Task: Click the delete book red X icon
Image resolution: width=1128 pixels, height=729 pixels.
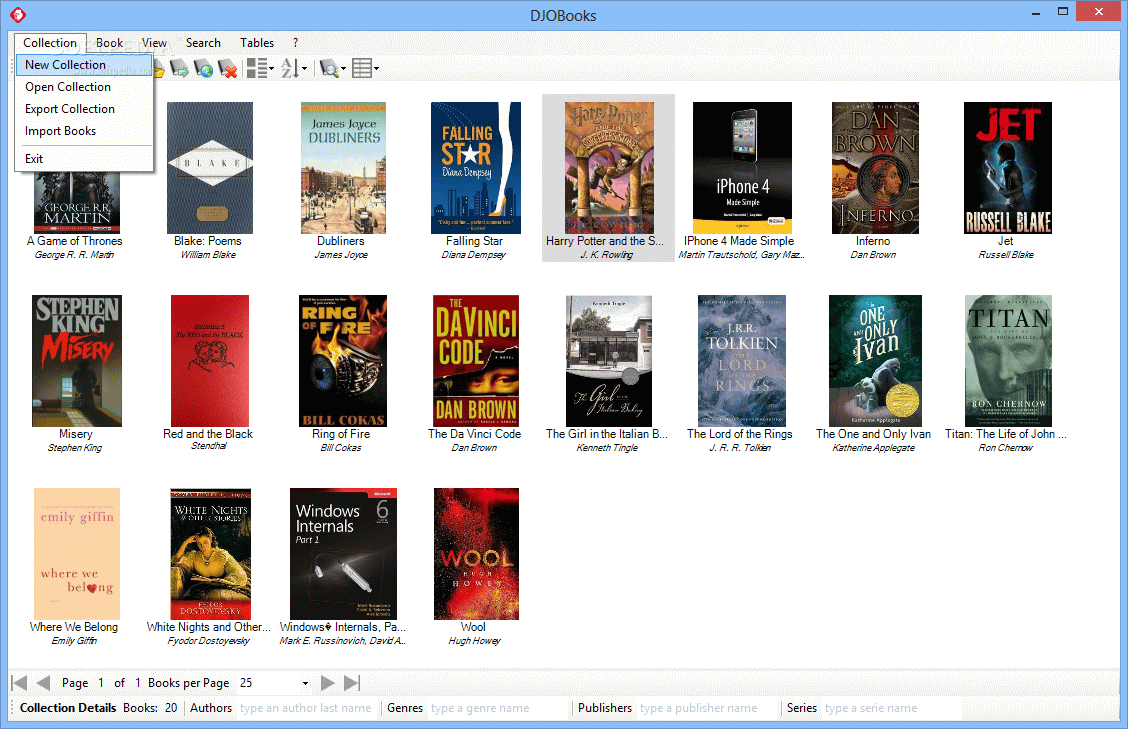Action: [x=227, y=68]
